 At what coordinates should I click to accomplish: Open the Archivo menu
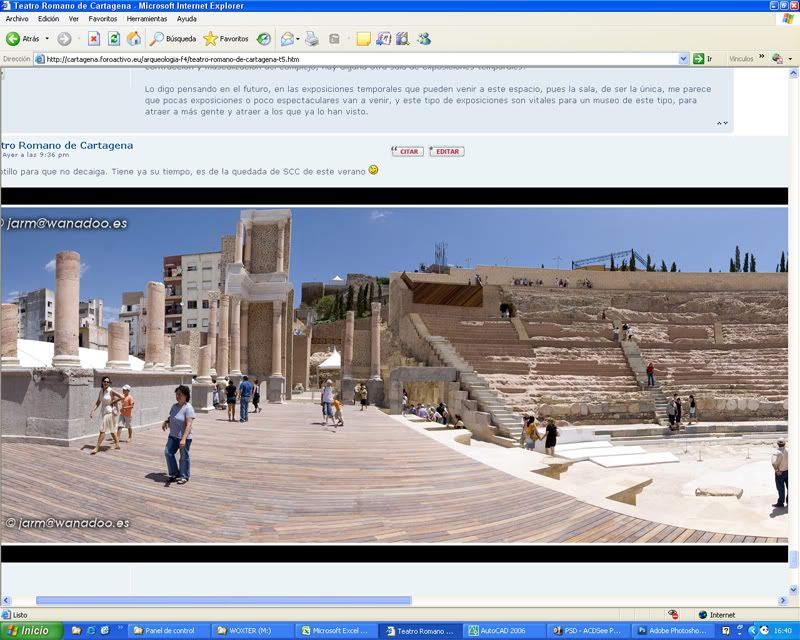click(17, 19)
